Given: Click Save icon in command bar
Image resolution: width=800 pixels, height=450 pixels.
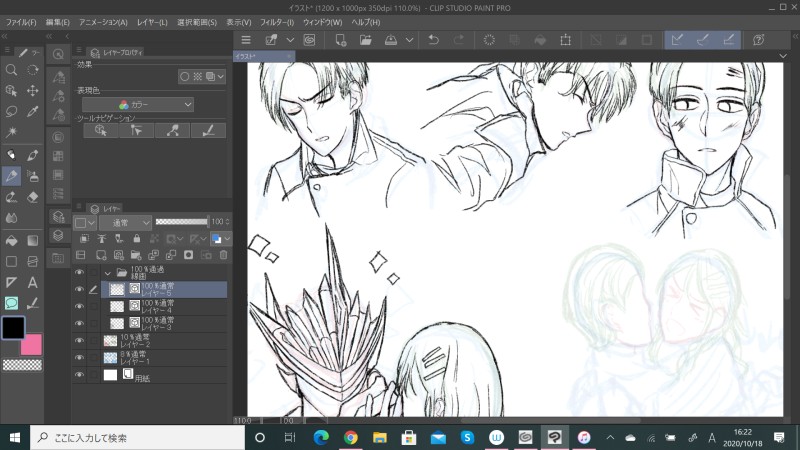Looking at the screenshot, I should click(x=391, y=40).
